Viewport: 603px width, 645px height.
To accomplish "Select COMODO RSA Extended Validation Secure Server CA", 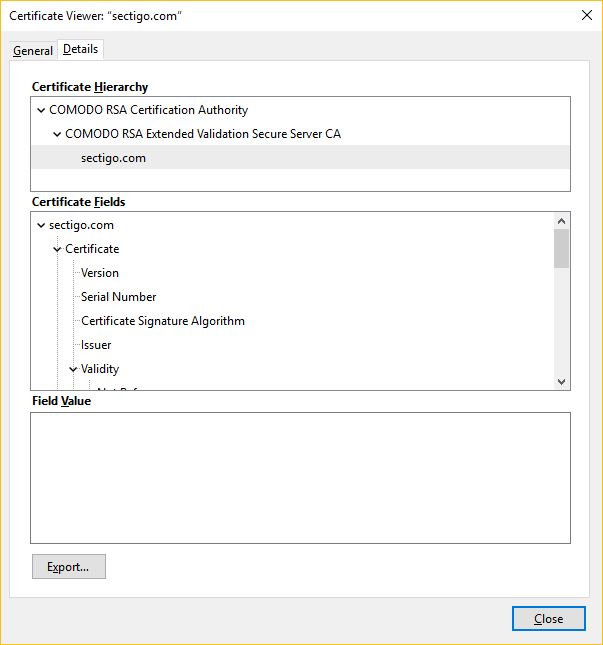I will coord(203,134).
